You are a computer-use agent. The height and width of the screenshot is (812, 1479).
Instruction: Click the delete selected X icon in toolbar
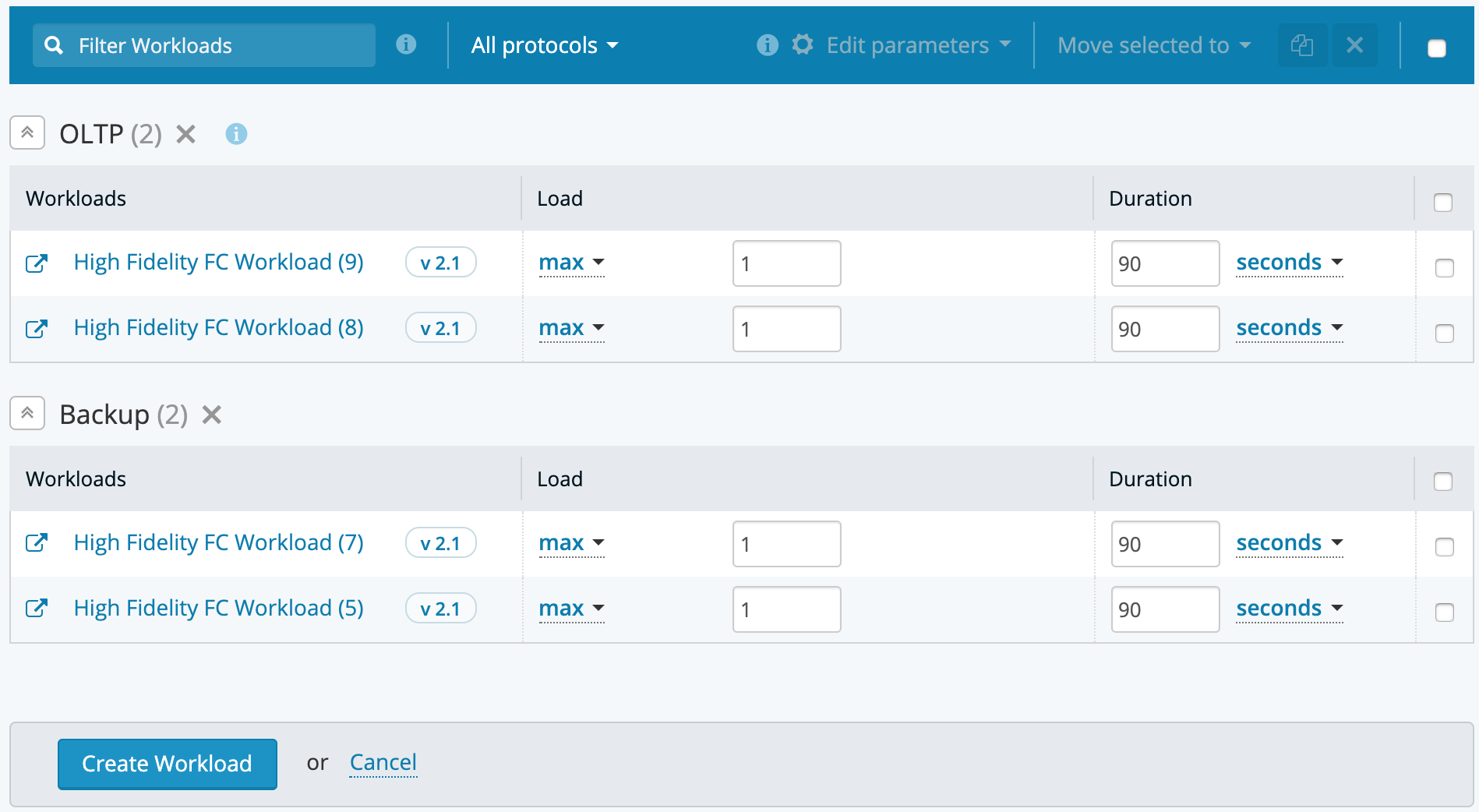(1355, 45)
